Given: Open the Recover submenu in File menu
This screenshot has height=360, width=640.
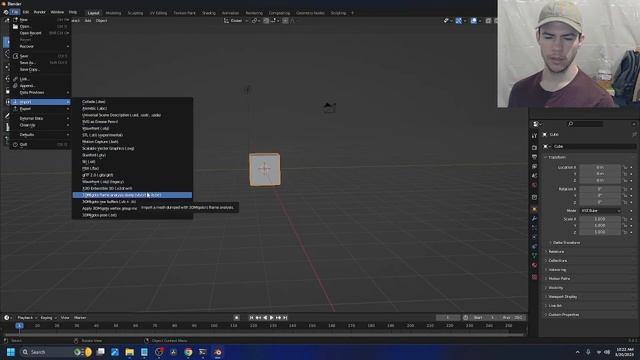Looking at the screenshot, I should pyautogui.click(x=40, y=46).
